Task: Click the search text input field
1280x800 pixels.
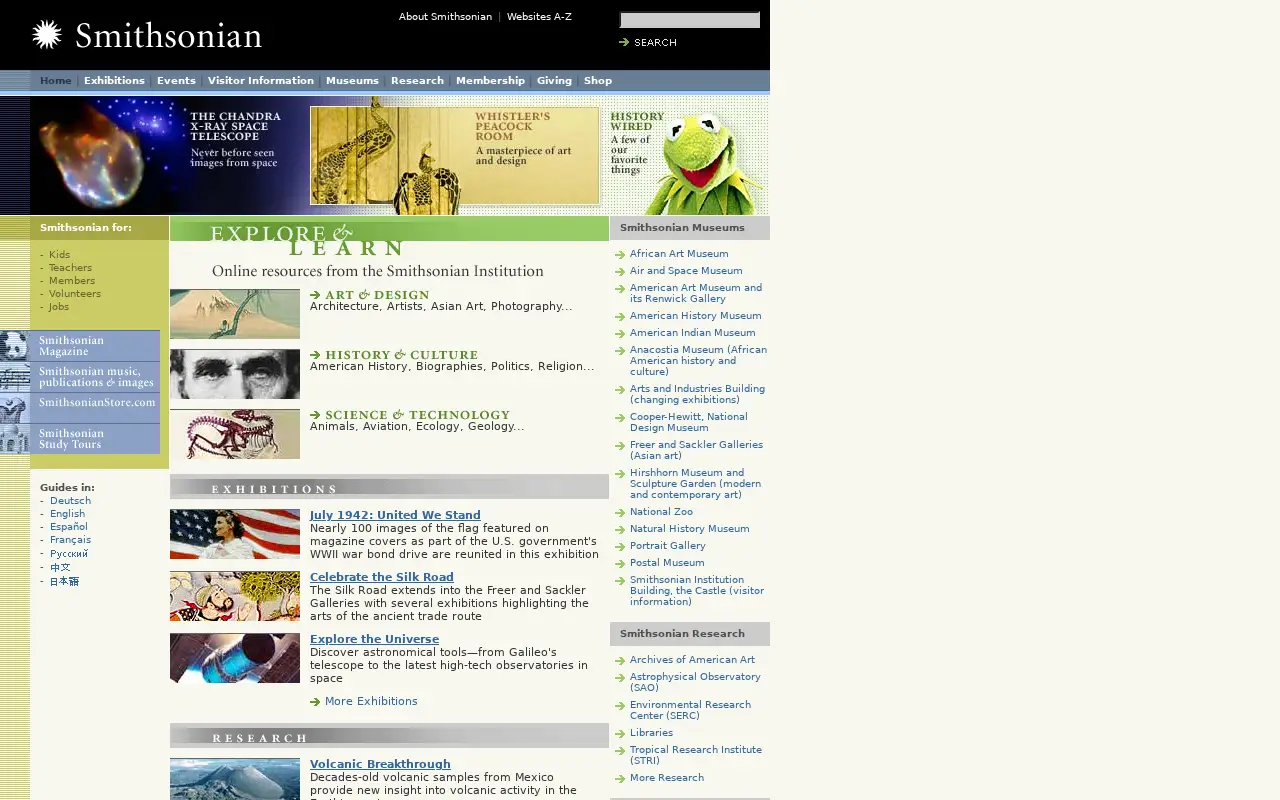Action: (x=690, y=20)
